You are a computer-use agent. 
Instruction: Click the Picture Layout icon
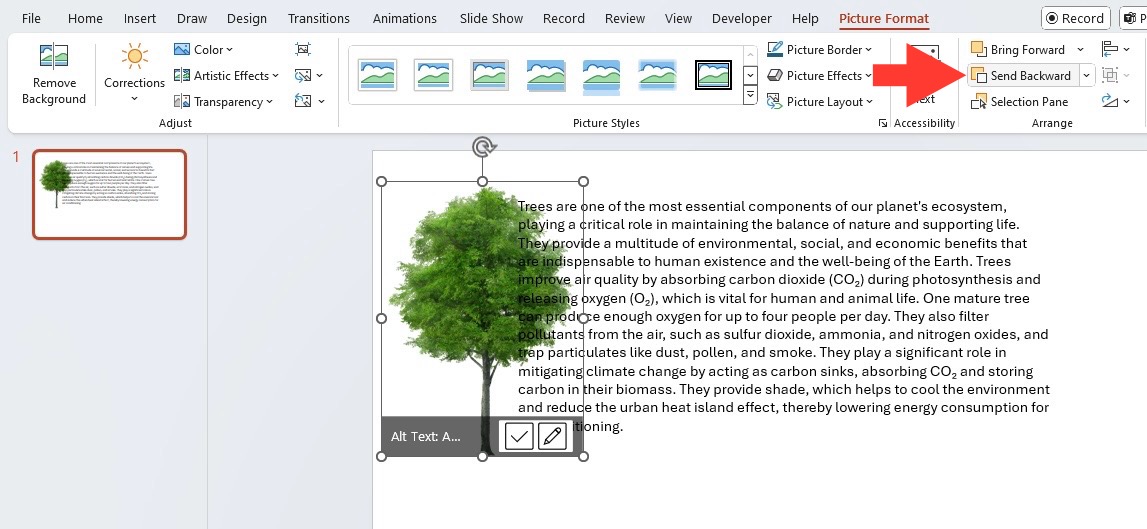[x=775, y=102]
